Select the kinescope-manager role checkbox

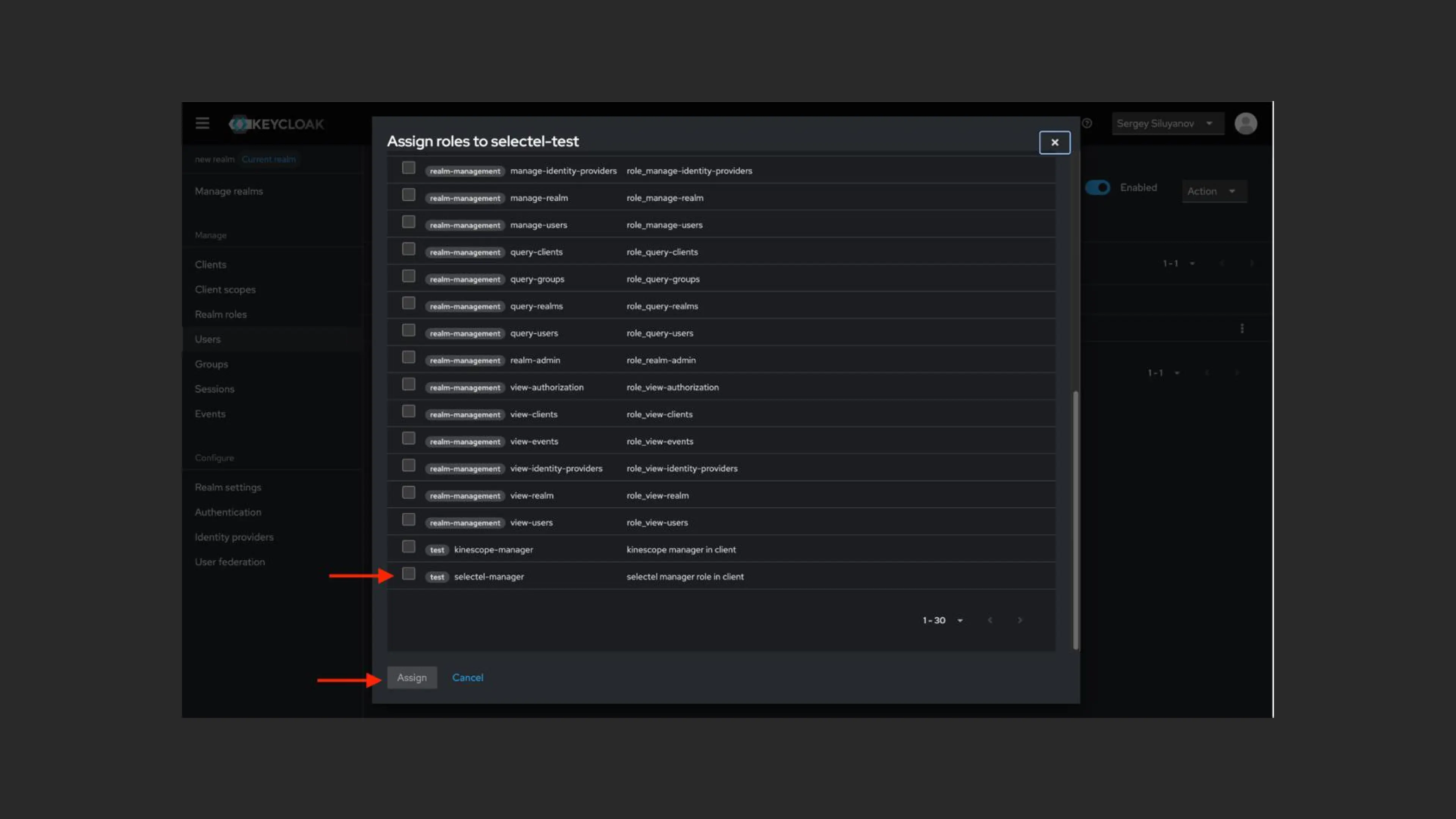click(x=409, y=546)
